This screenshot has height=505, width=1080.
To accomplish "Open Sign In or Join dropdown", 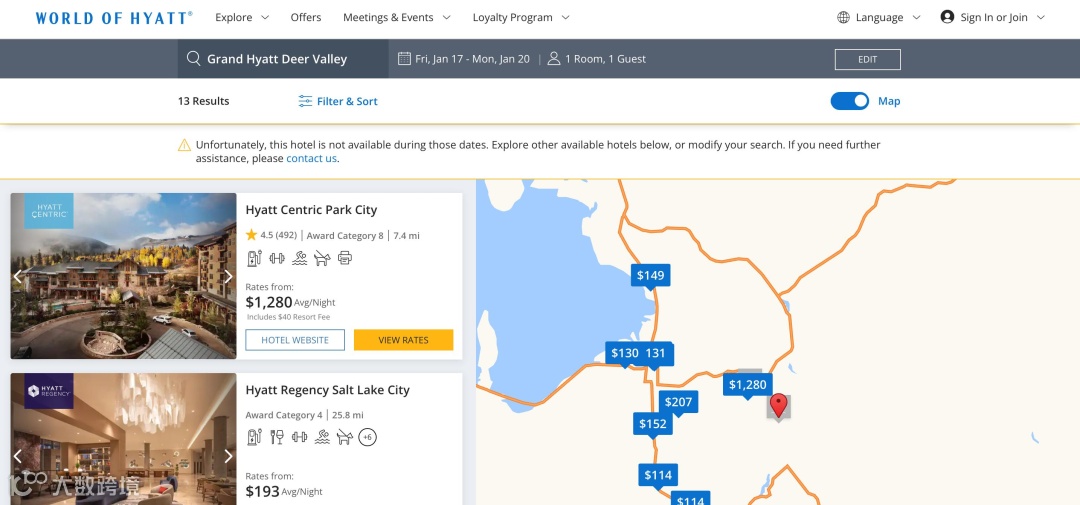I will [993, 17].
